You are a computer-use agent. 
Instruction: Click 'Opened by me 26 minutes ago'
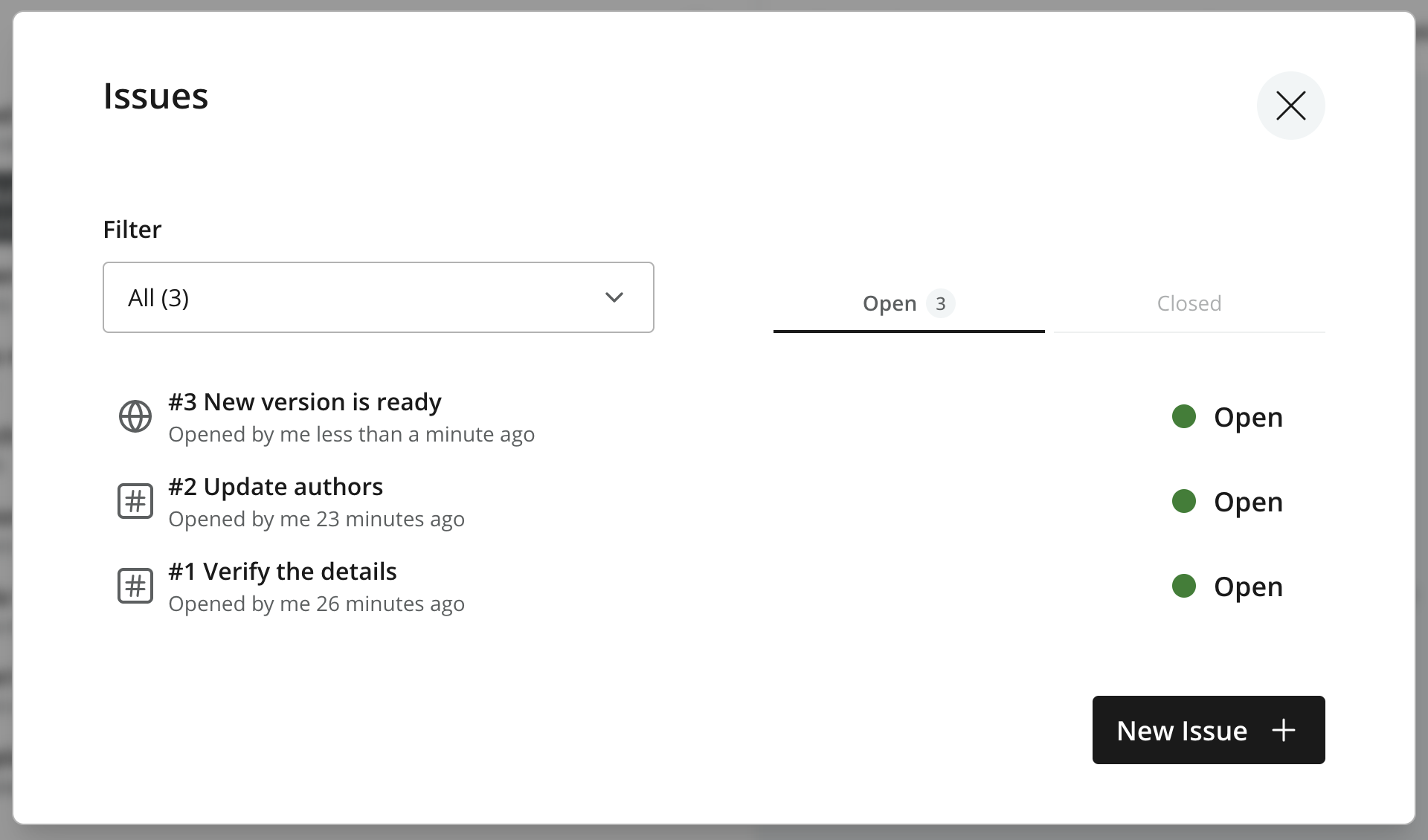coord(316,604)
